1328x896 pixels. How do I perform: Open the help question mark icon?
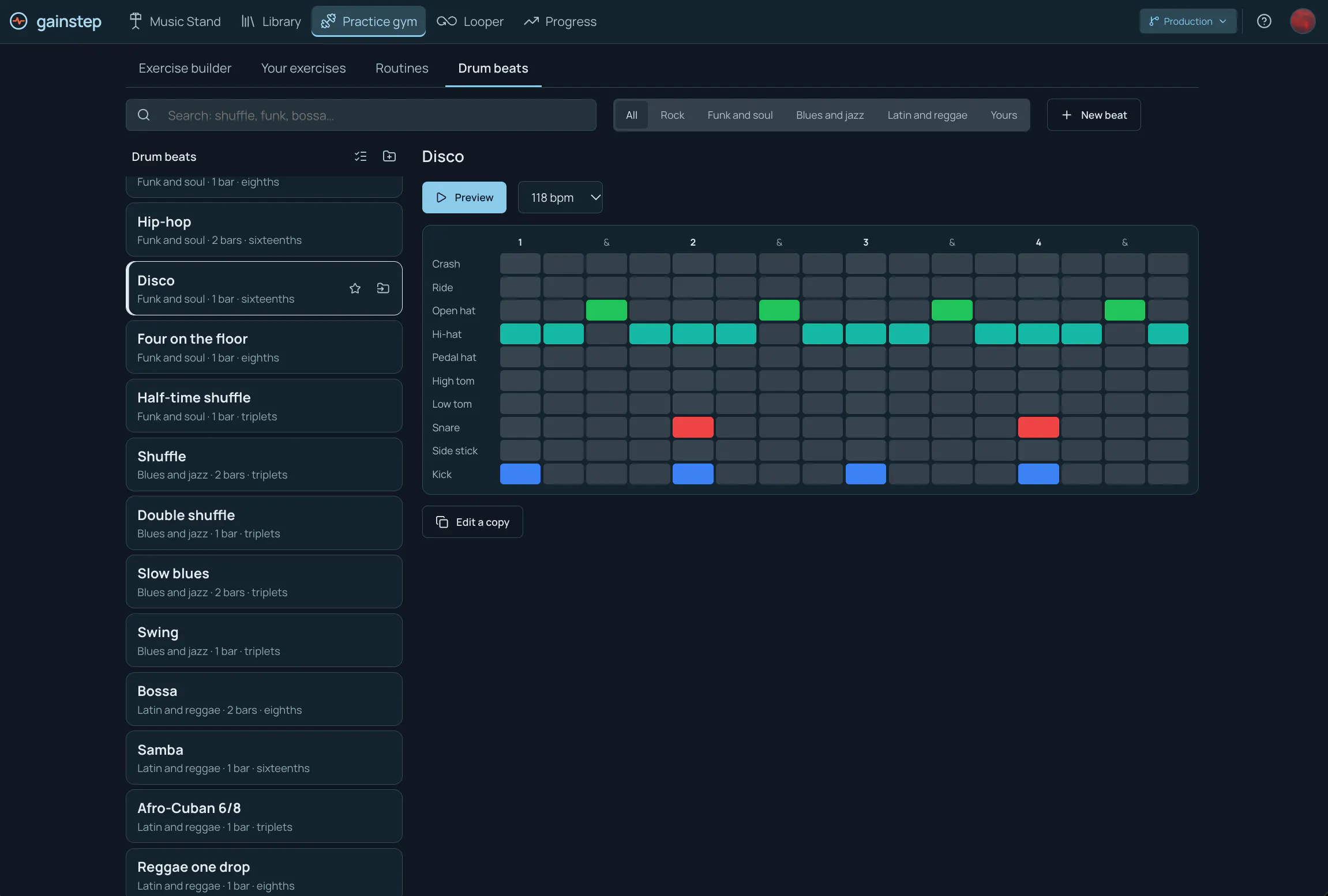1264,21
